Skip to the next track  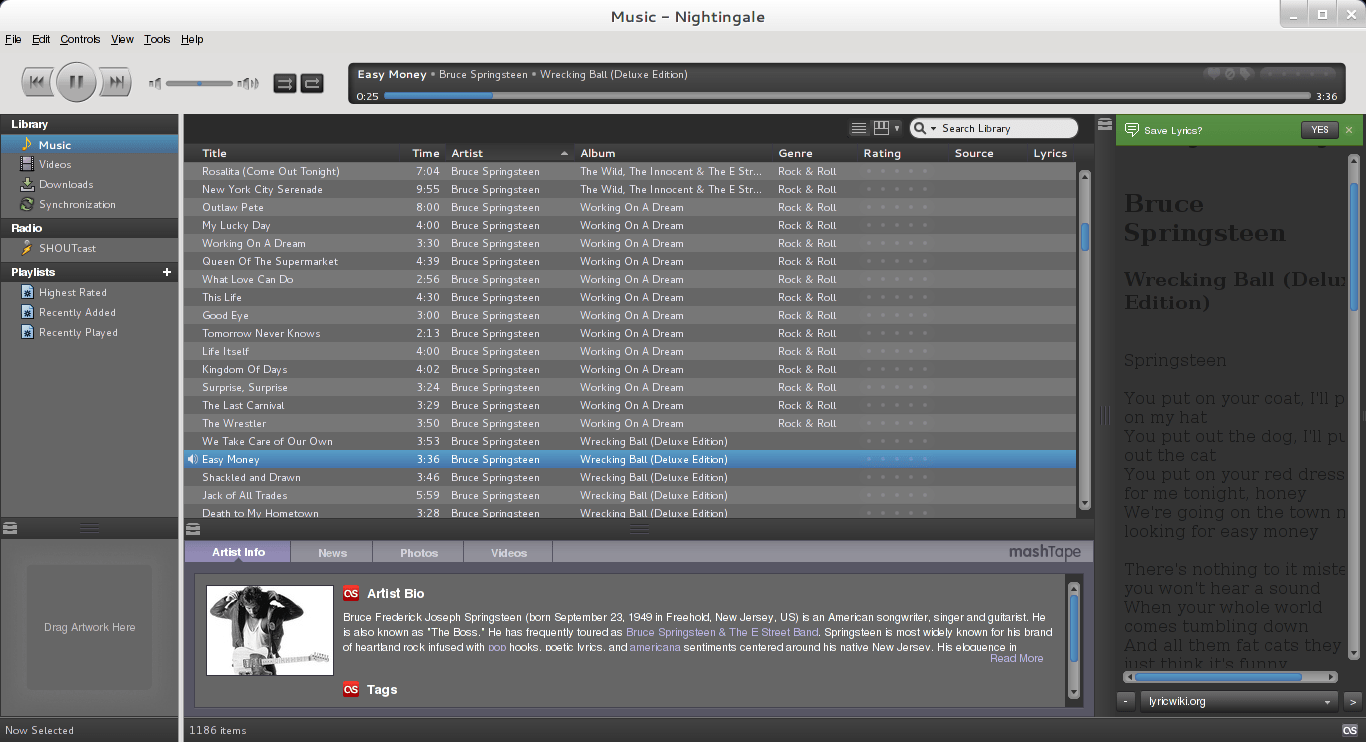115,82
